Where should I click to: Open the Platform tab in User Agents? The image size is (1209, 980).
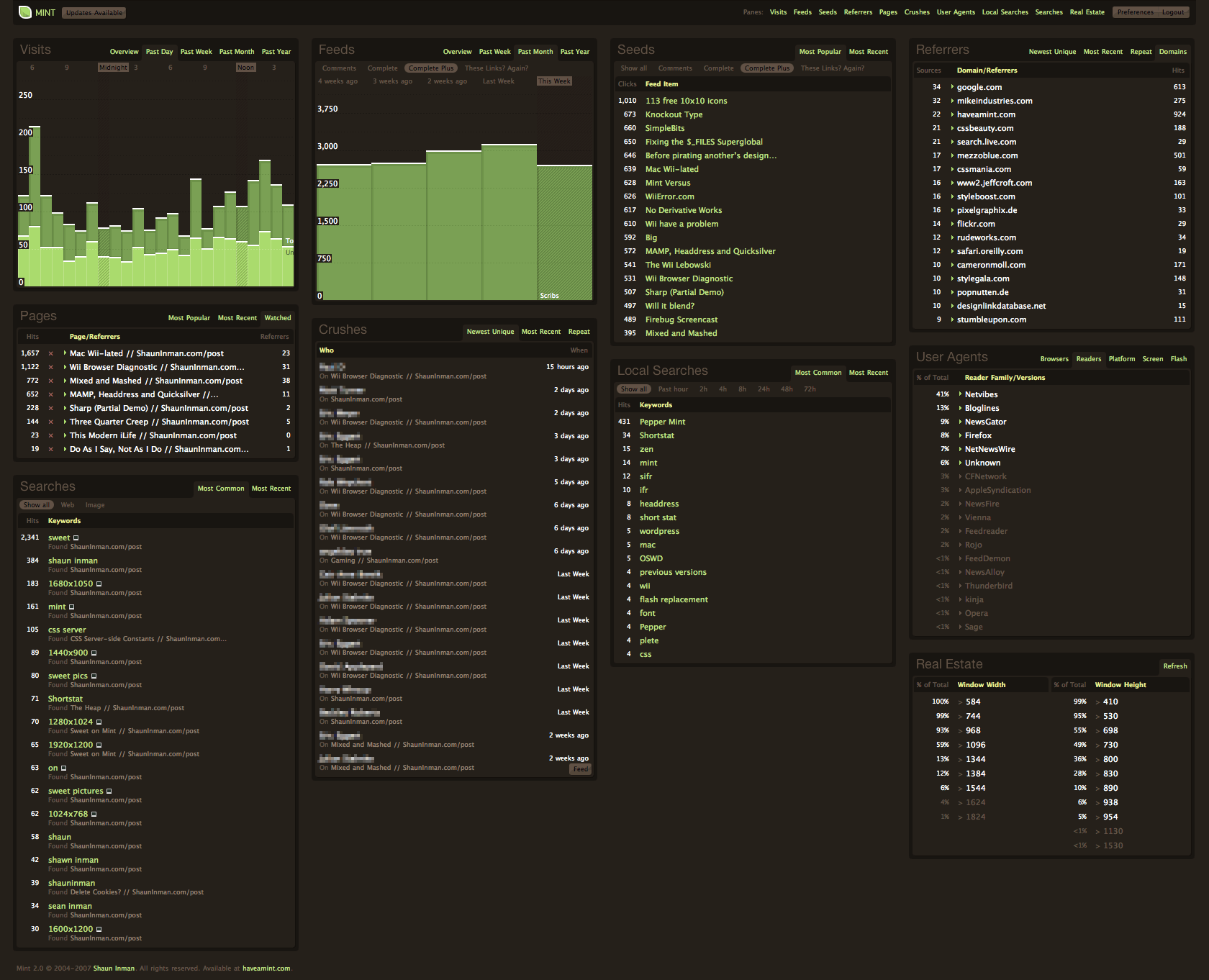pos(1121,359)
